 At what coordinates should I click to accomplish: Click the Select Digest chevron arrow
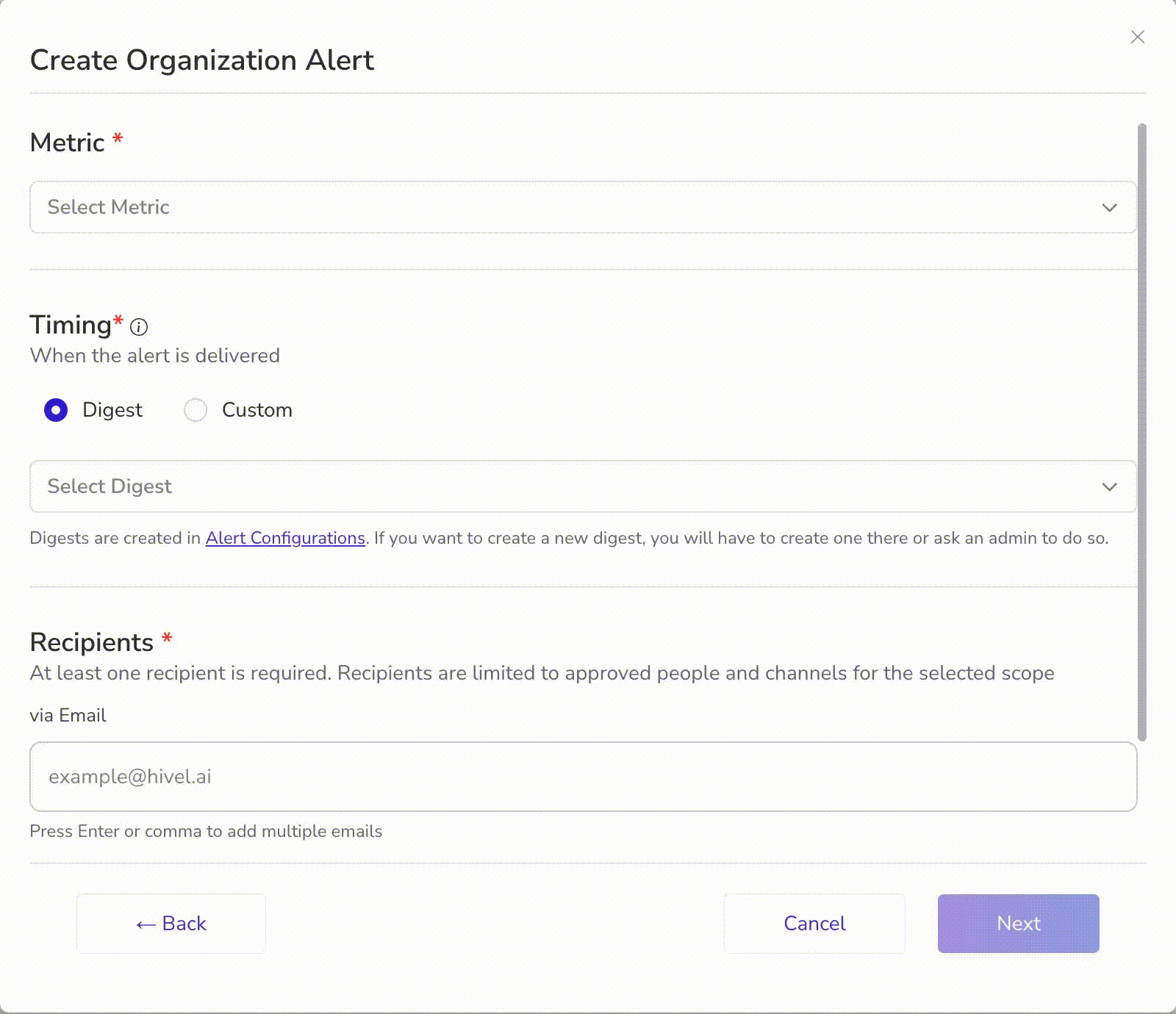tap(1109, 487)
